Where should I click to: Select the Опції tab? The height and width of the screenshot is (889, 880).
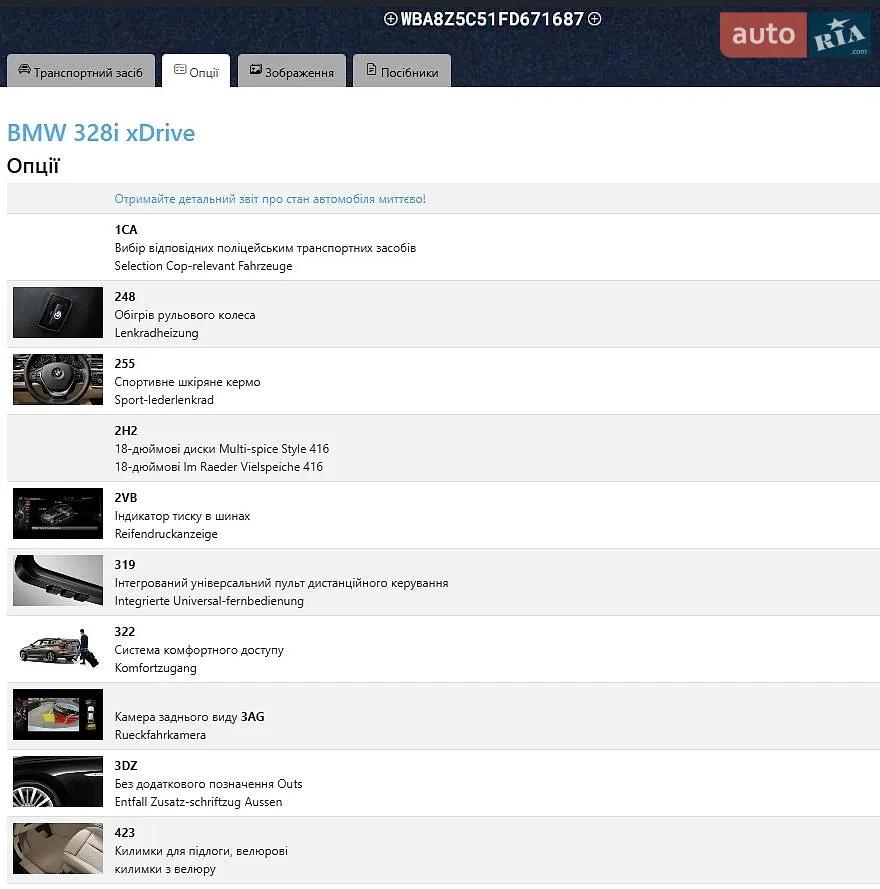pyautogui.click(x=196, y=71)
